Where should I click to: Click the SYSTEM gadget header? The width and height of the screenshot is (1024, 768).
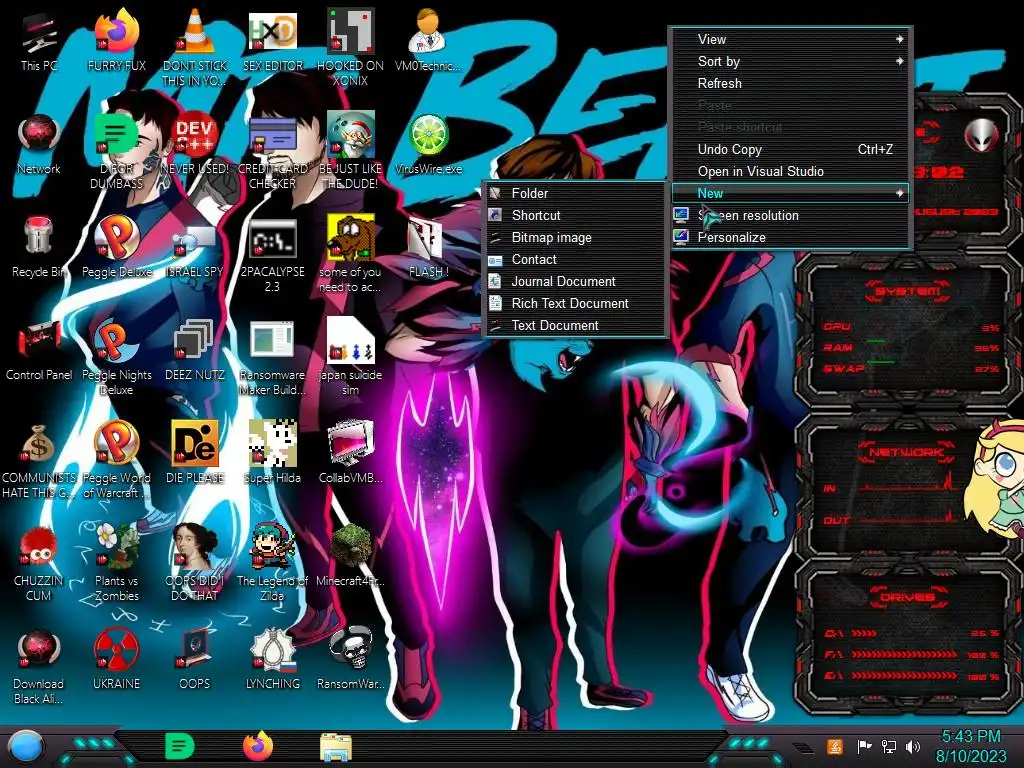907,291
